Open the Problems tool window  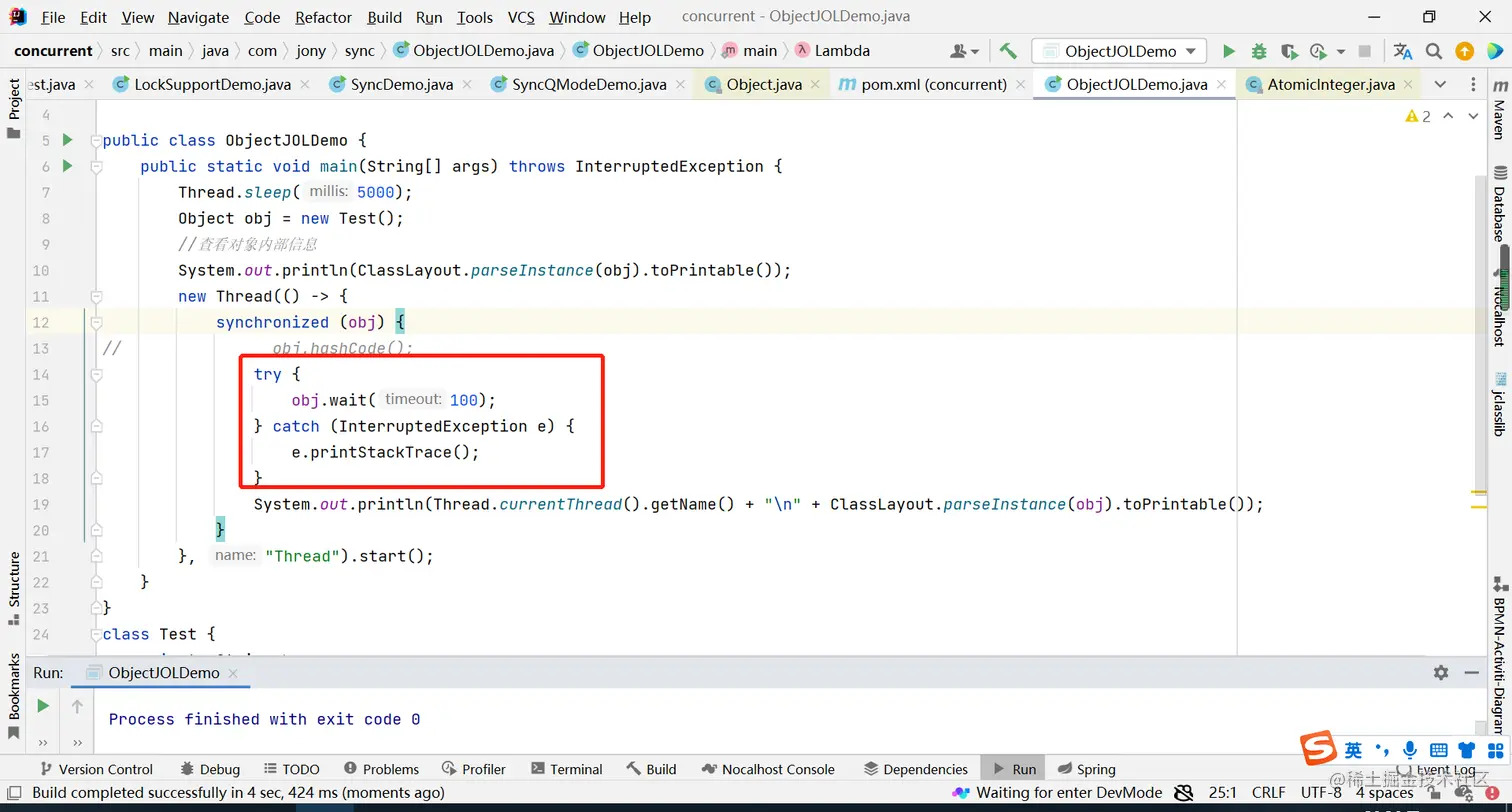point(381,769)
